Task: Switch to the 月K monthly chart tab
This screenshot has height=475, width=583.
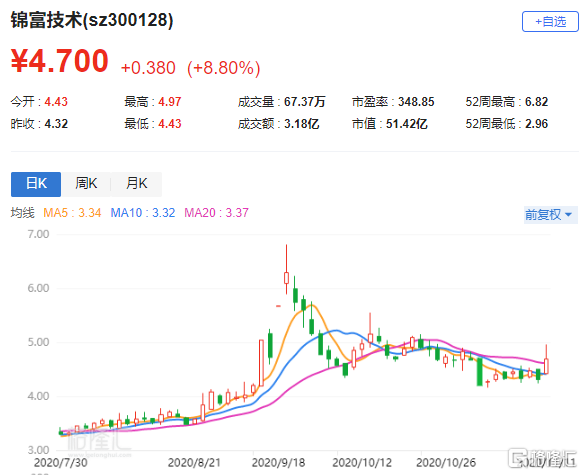Action: (x=136, y=184)
